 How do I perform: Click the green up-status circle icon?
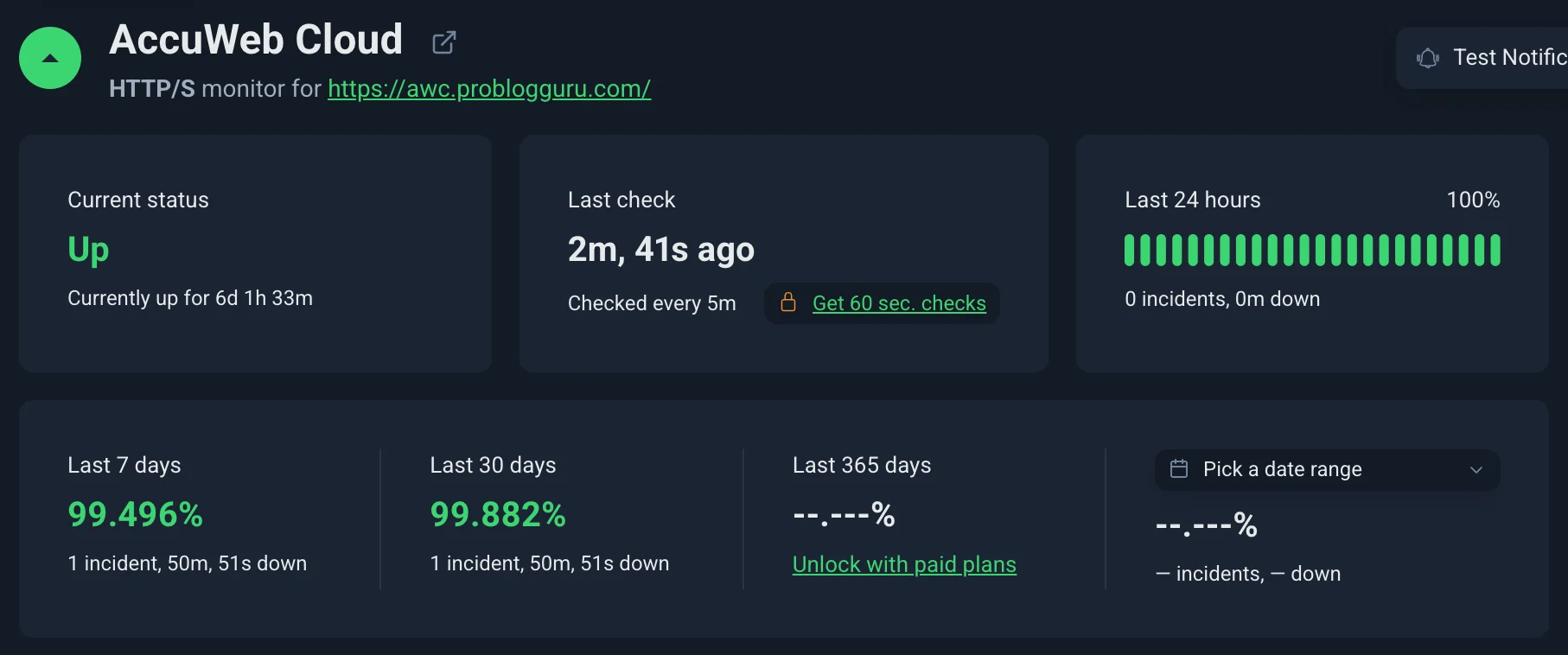(x=50, y=58)
